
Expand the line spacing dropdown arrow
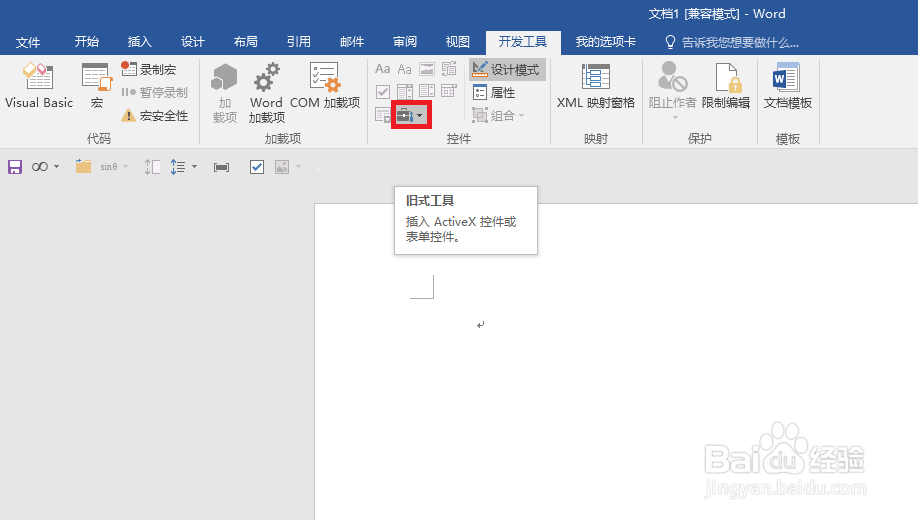[x=194, y=167]
